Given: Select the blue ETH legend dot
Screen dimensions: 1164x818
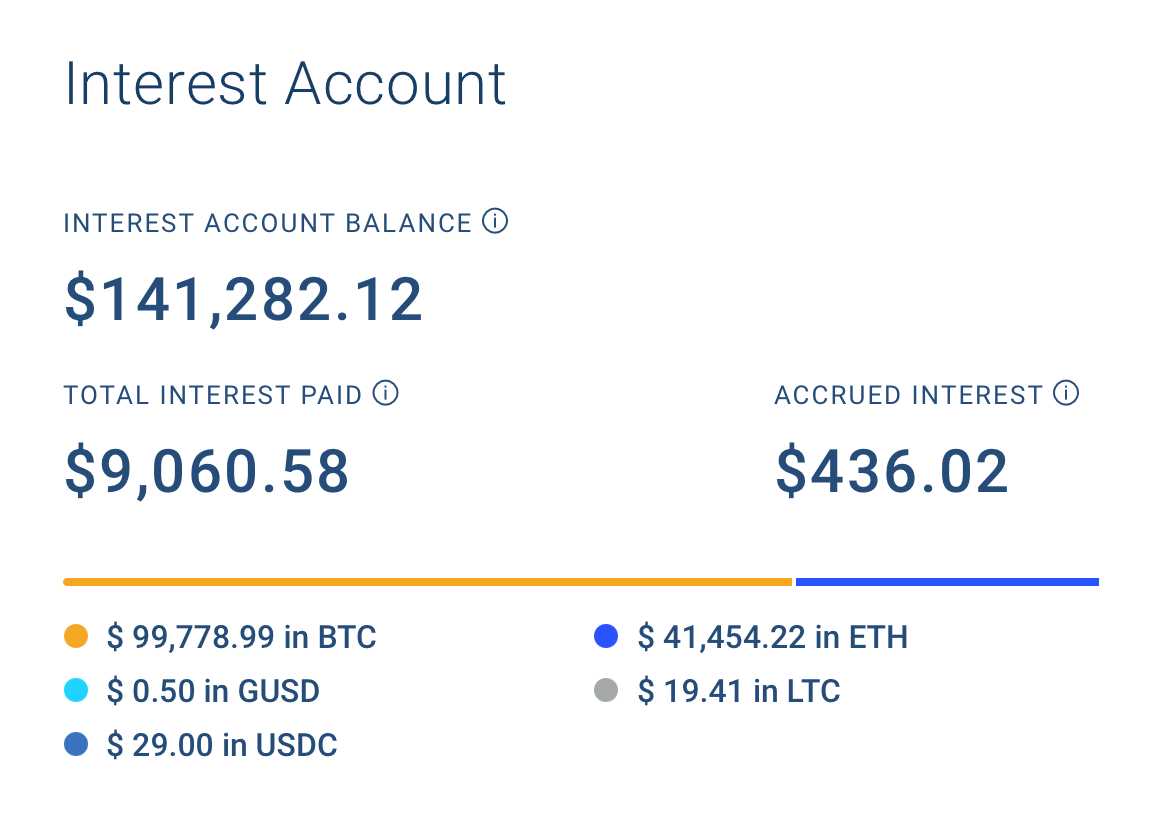Looking at the screenshot, I should click(x=606, y=636).
